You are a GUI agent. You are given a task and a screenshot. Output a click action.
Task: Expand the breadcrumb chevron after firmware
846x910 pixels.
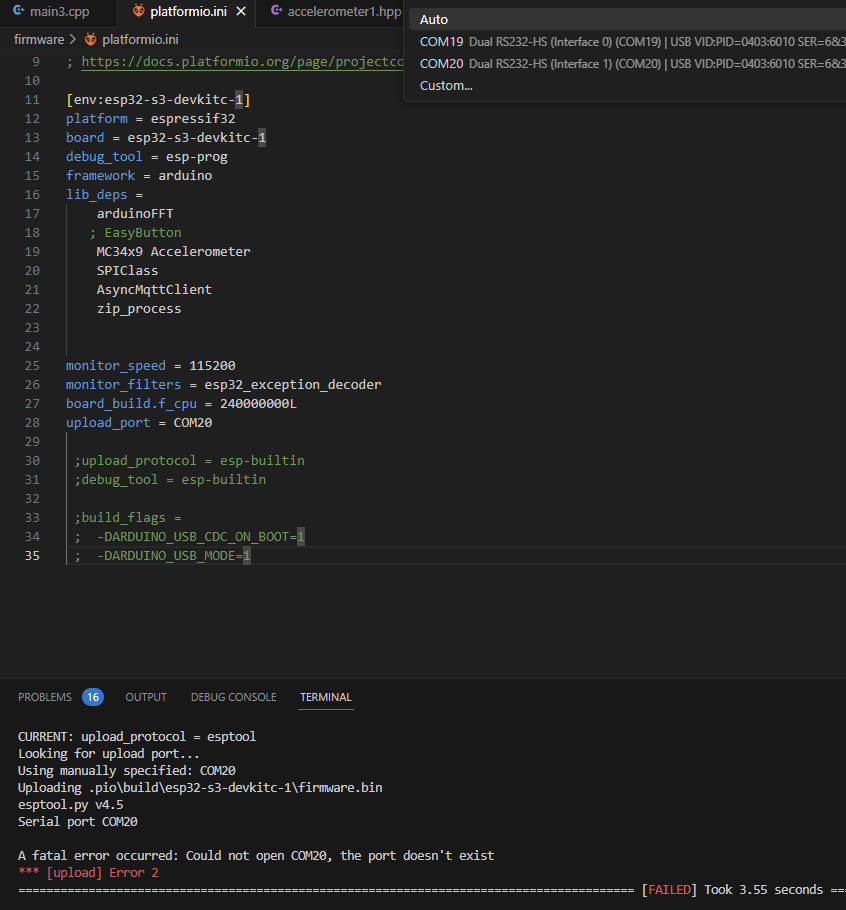[x=73, y=39]
